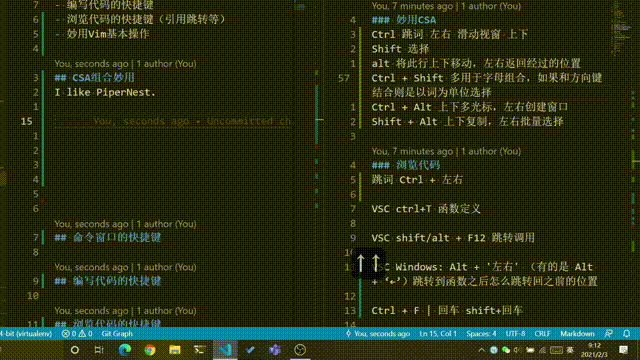This screenshot has height=360, width=640.
Task: Open Task View on the taskbar
Action: click(99, 350)
